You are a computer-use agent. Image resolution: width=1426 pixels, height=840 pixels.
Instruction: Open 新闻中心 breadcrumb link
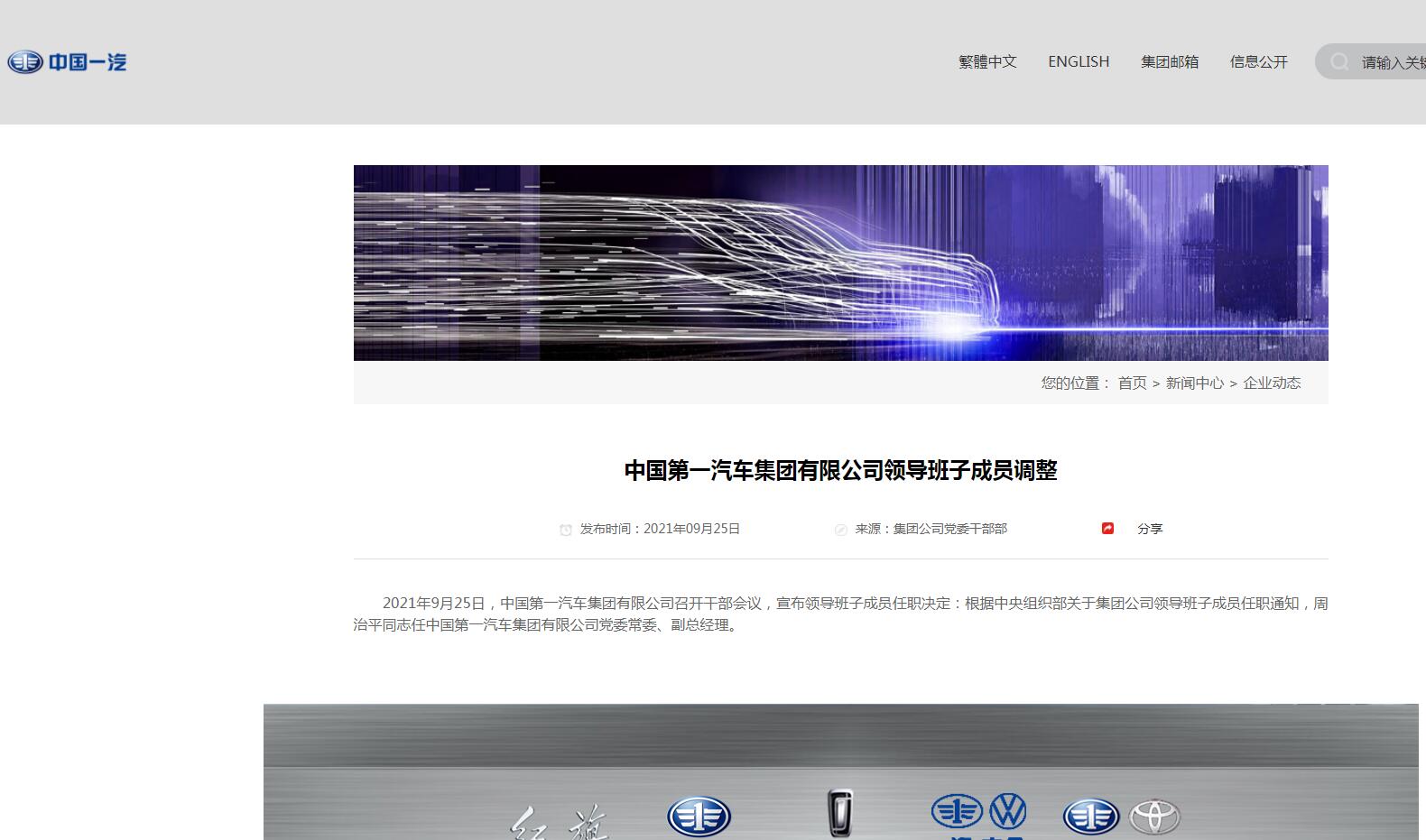(1195, 383)
